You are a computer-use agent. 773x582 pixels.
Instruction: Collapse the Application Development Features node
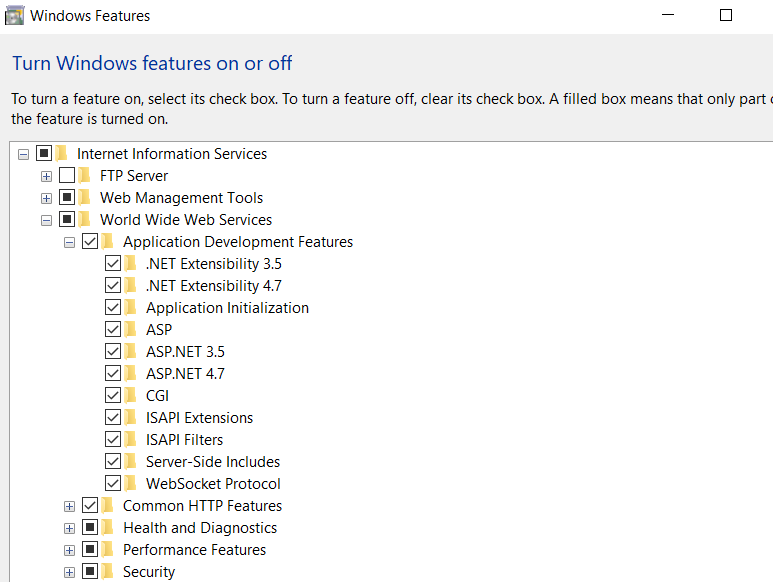tap(69, 242)
